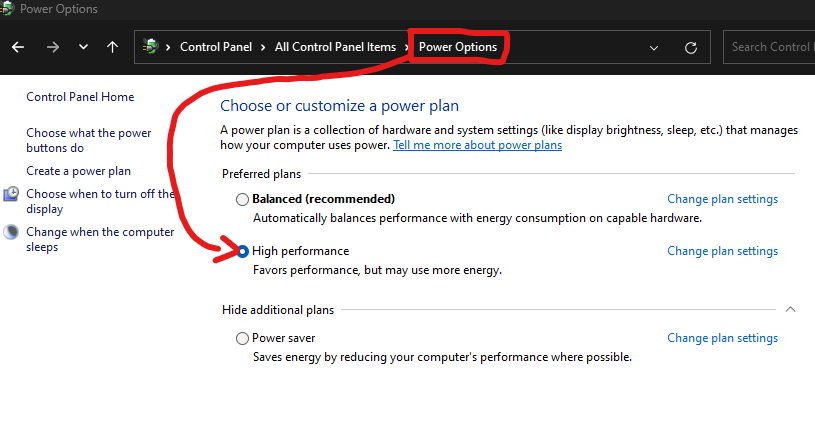Click the Power Options icon in address bar
The image size is (815, 428).
[x=151, y=47]
